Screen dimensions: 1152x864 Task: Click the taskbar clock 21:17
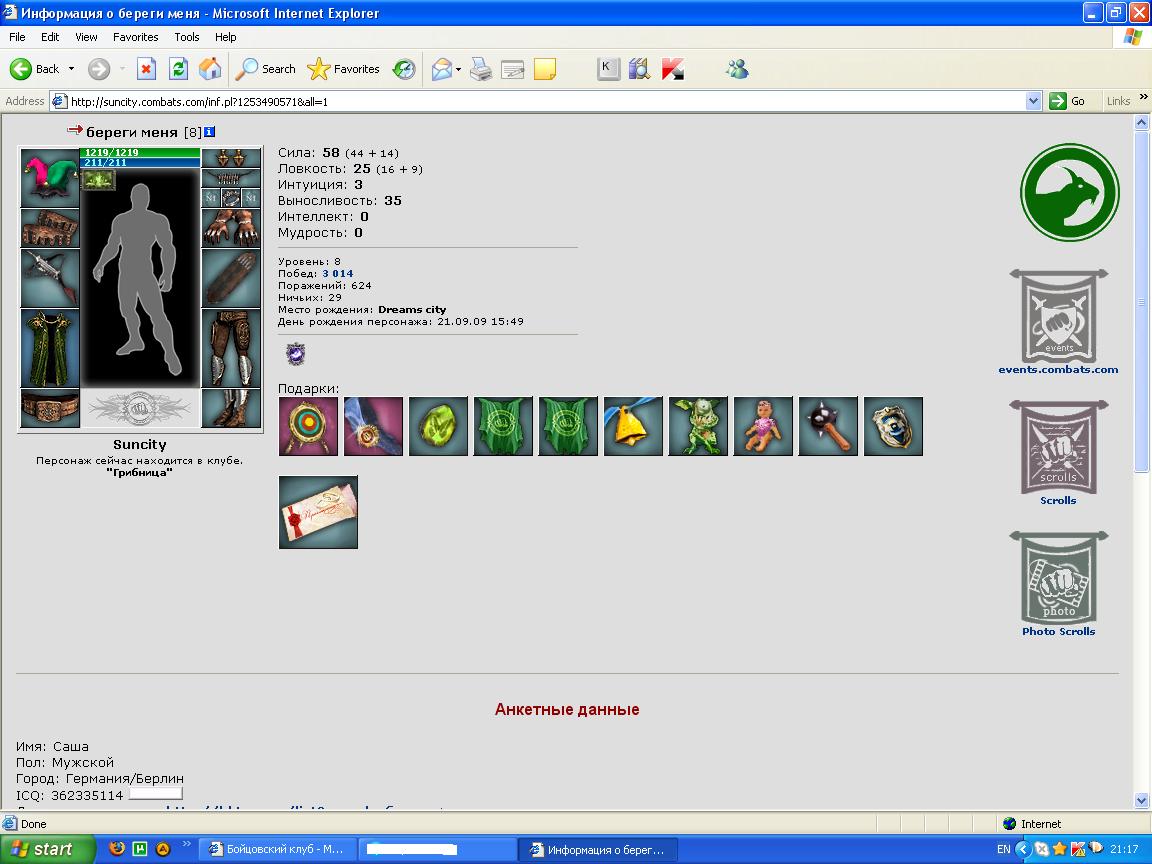1124,849
